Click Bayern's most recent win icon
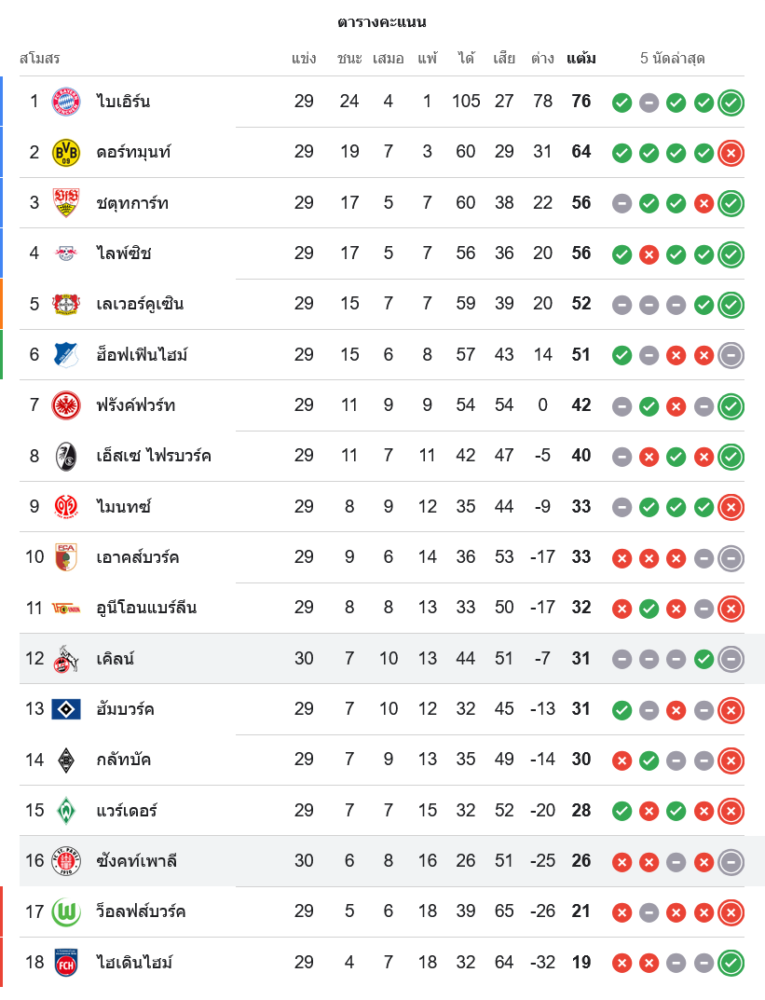 pyautogui.click(x=731, y=101)
